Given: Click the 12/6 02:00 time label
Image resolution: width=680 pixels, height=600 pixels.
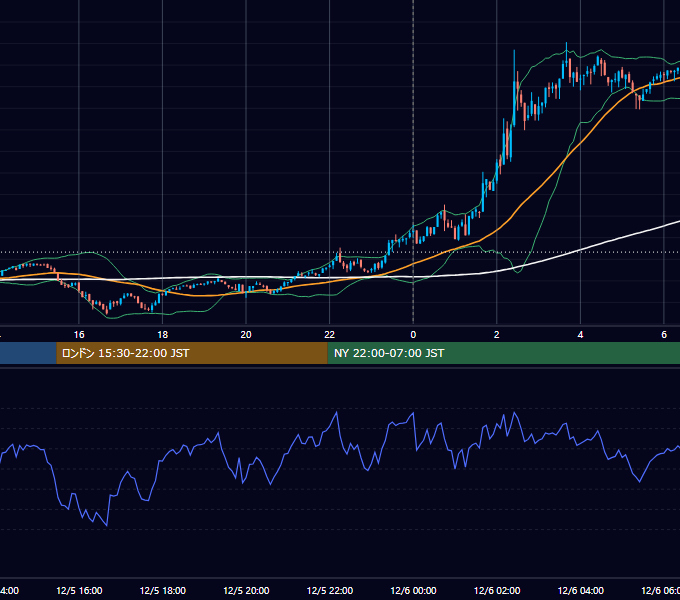Looking at the screenshot, I should [x=497, y=590].
